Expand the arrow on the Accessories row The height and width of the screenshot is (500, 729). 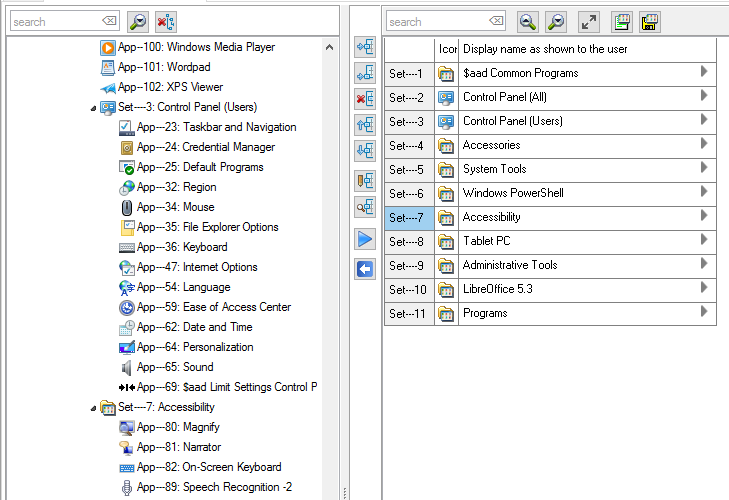(704, 144)
